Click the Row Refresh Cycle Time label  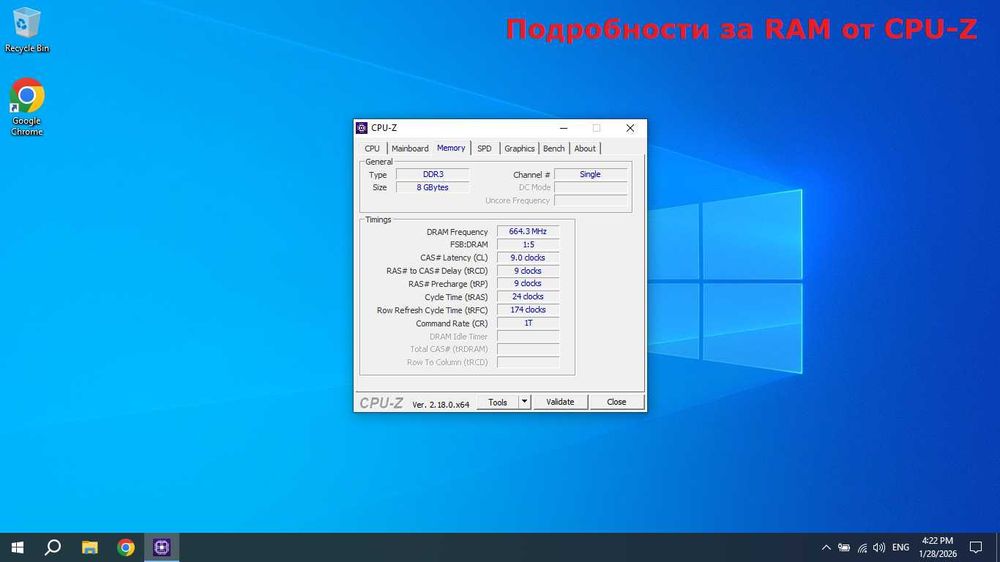[x=432, y=311]
